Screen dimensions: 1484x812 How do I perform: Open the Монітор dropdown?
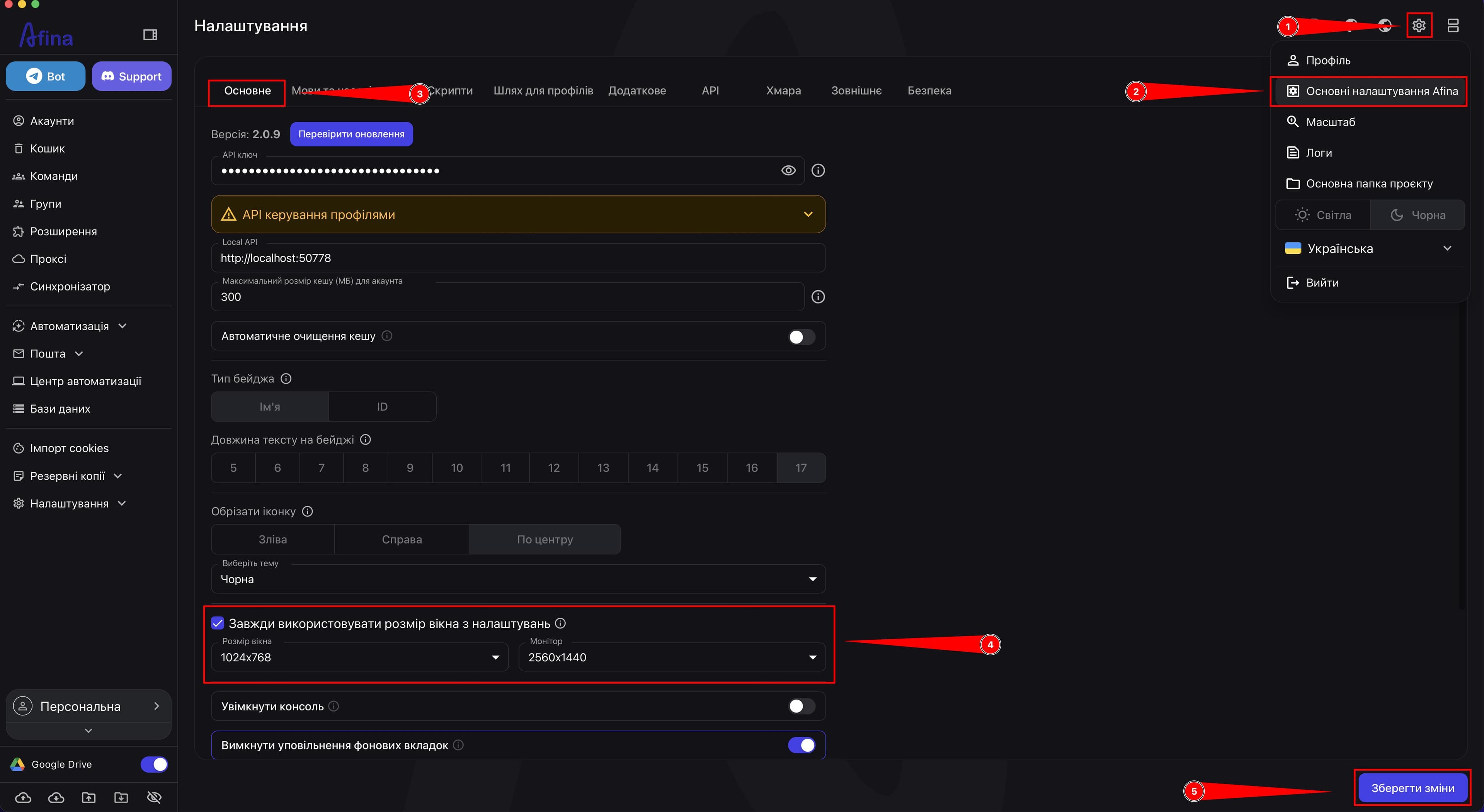(x=672, y=657)
